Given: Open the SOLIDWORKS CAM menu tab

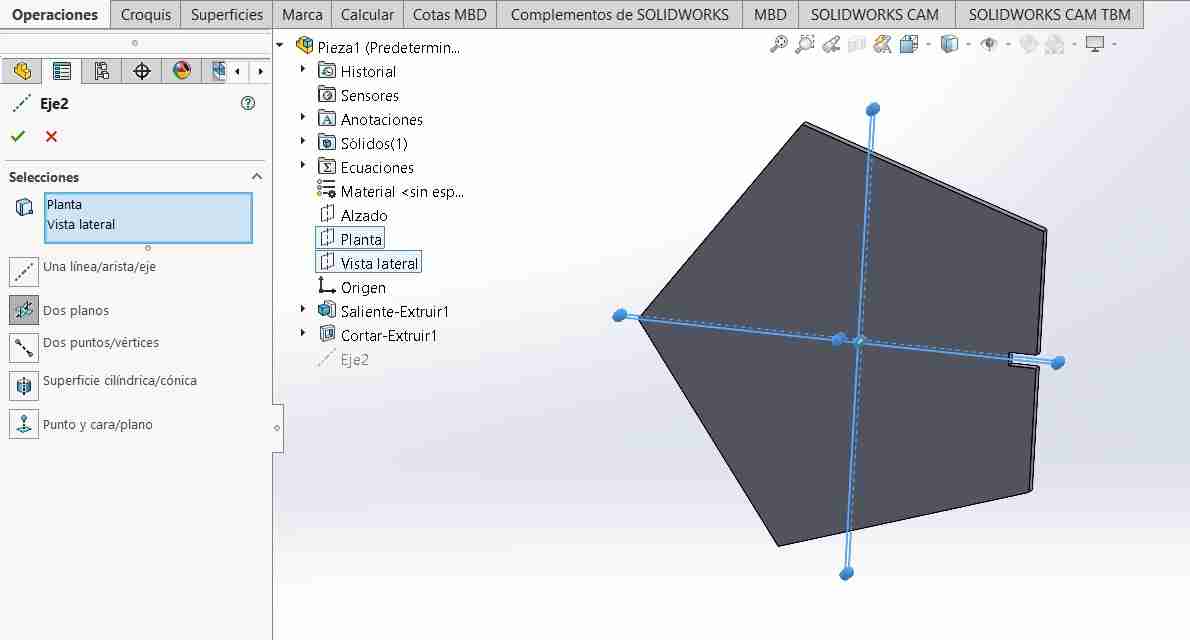Looking at the screenshot, I should pos(874,14).
